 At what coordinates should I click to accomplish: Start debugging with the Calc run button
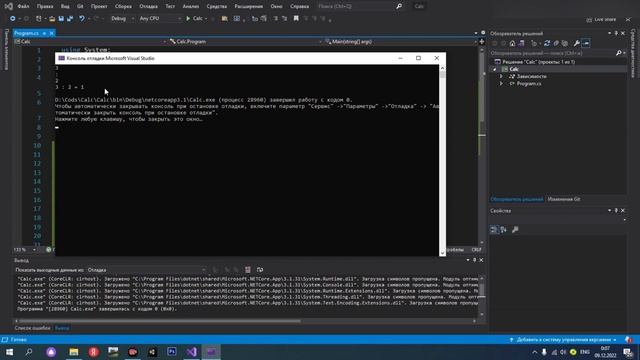[195, 18]
